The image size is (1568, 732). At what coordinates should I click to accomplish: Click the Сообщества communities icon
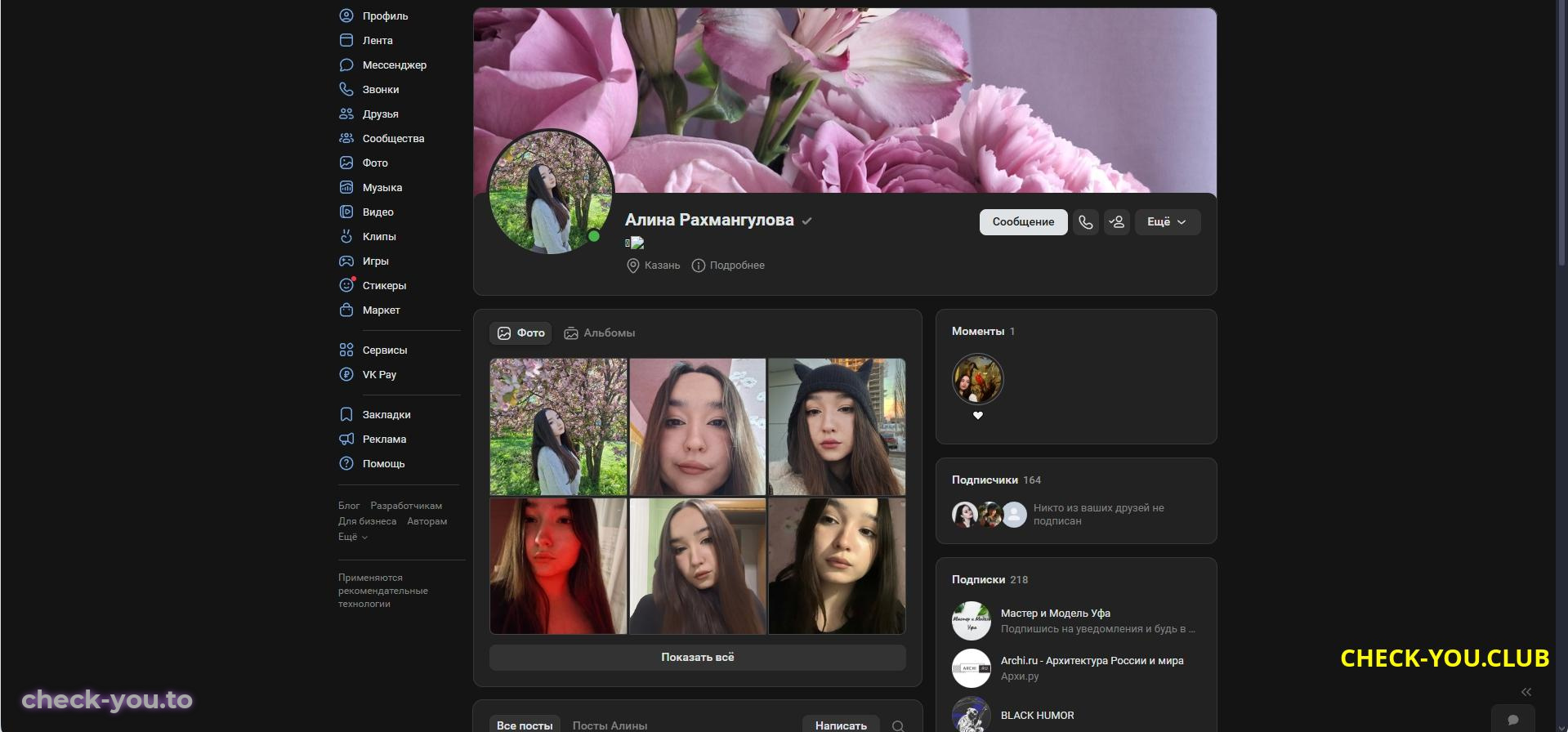pyautogui.click(x=346, y=138)
